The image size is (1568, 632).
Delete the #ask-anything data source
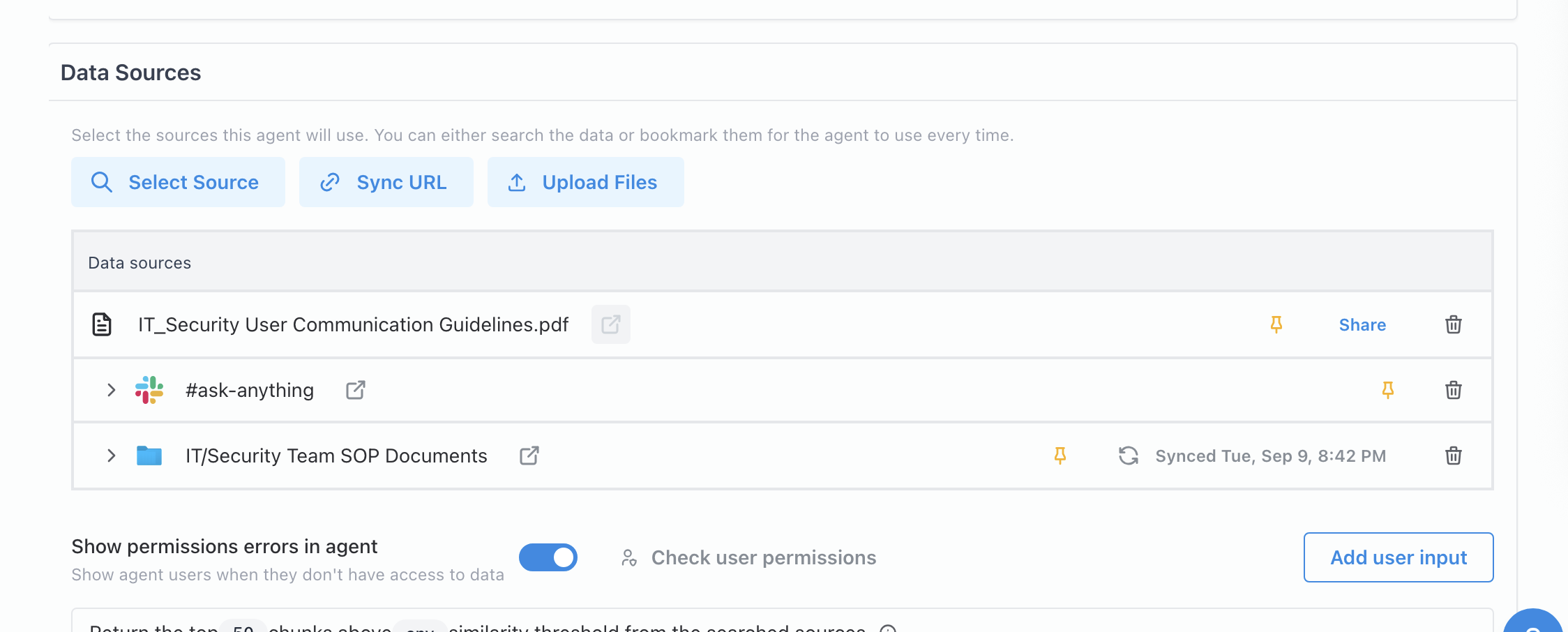[1454, 390]
